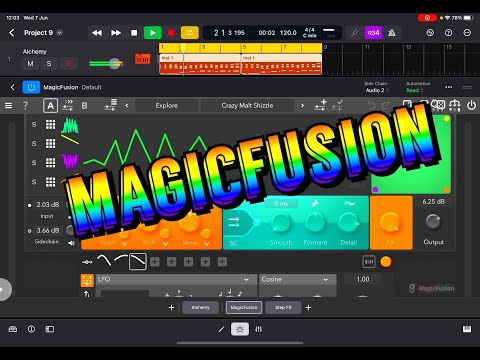Close the plug-in view with the back chevron
The width and height of the screenshot is (480, 360).
pos(12,87)
